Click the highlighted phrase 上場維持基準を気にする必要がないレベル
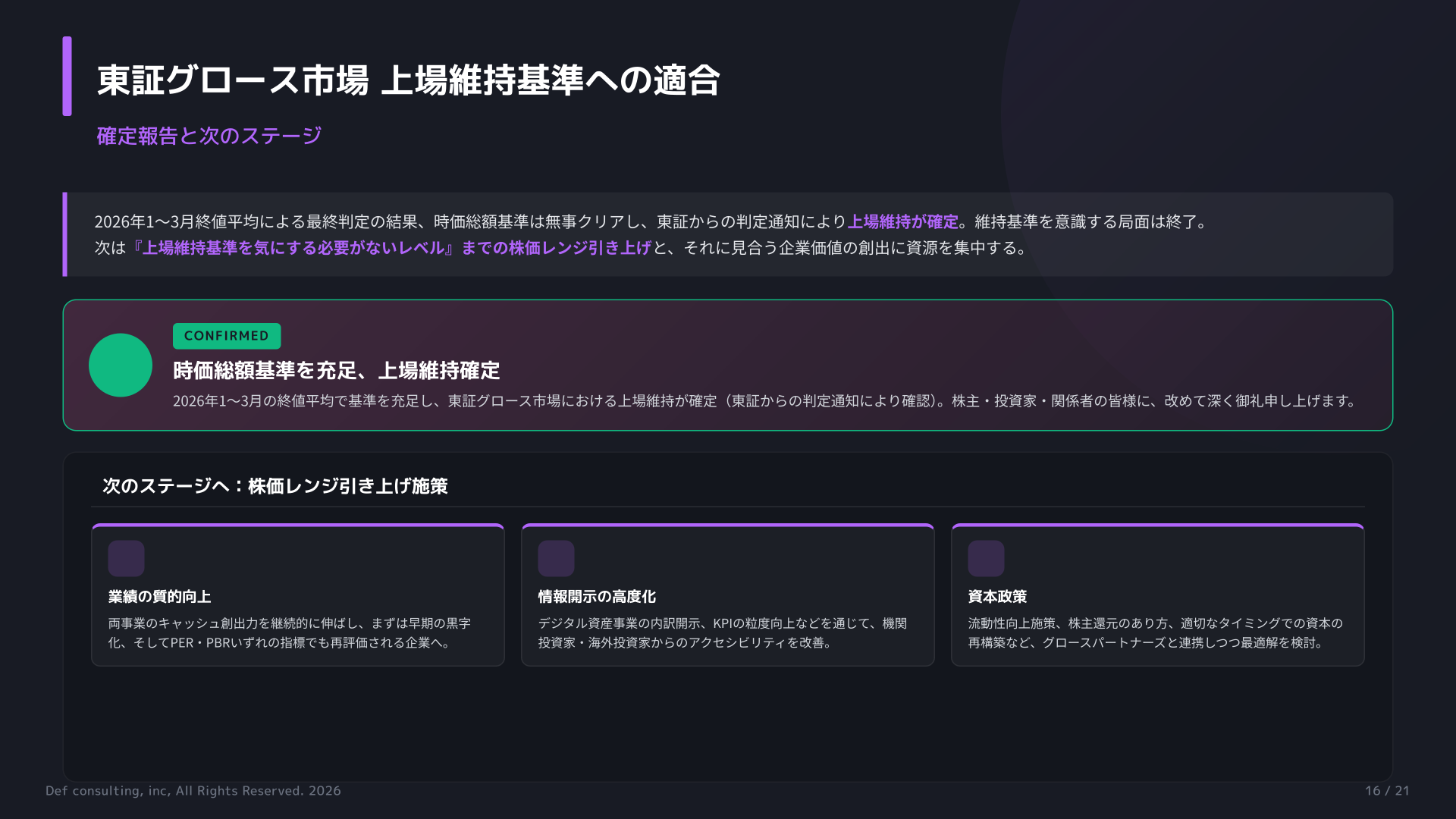Screen dimensions: 1456x819 point(293,248)
